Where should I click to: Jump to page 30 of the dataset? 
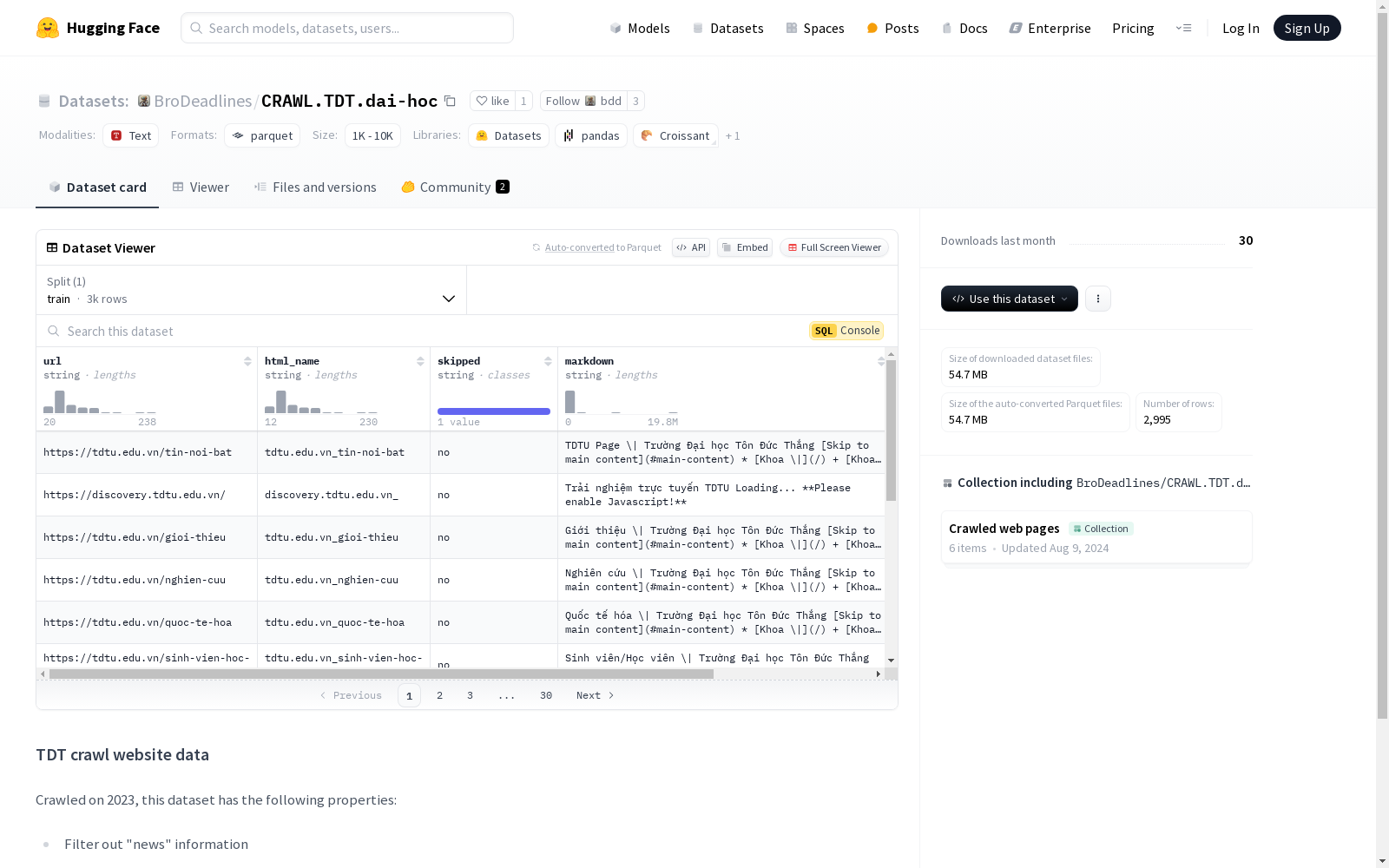[x=546, y=695]
